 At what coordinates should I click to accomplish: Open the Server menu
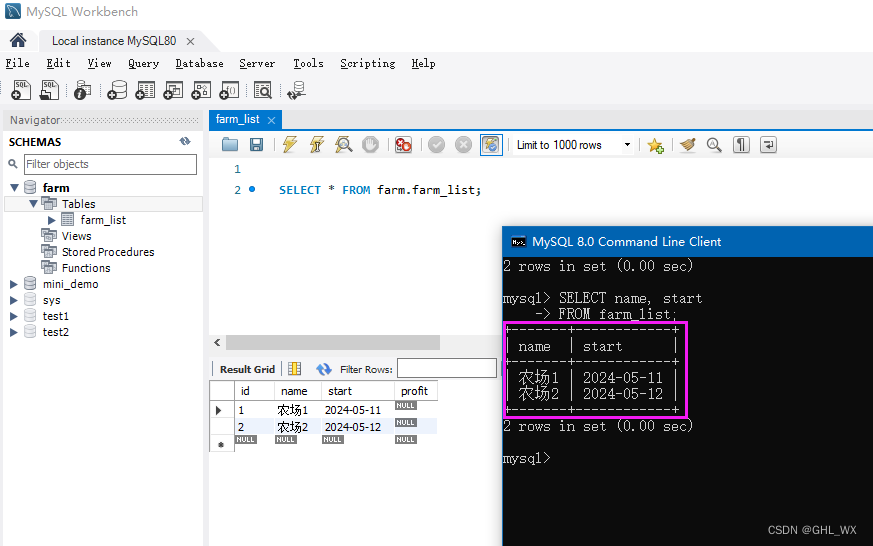click(257, 63)
